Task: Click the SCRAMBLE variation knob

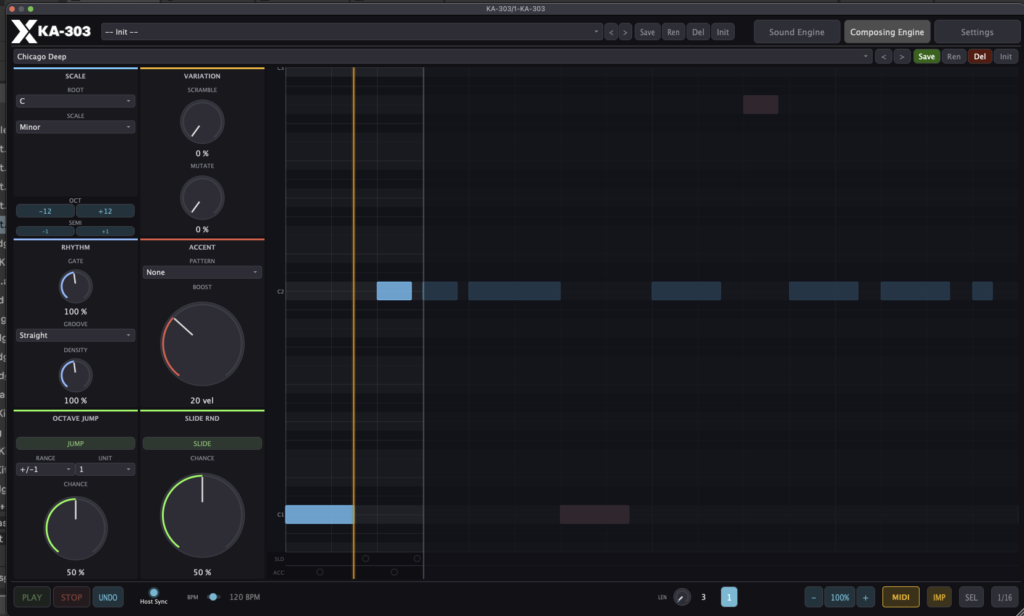Action: tap(202, 122)
